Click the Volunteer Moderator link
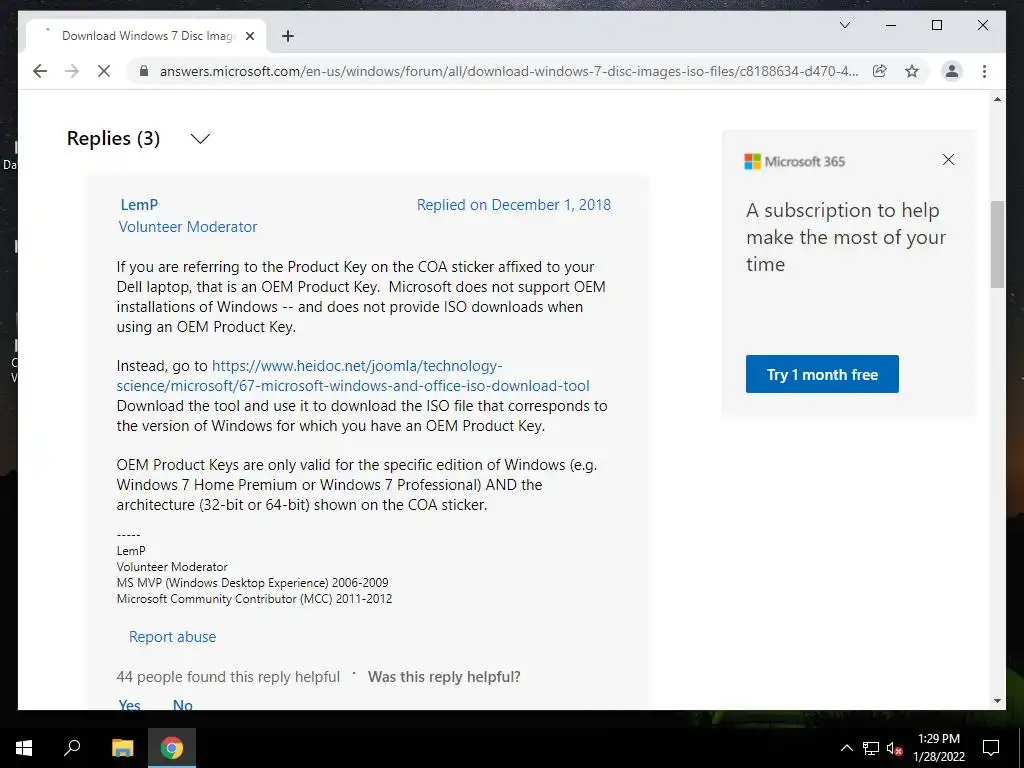1024x768 pixels. 188,227
